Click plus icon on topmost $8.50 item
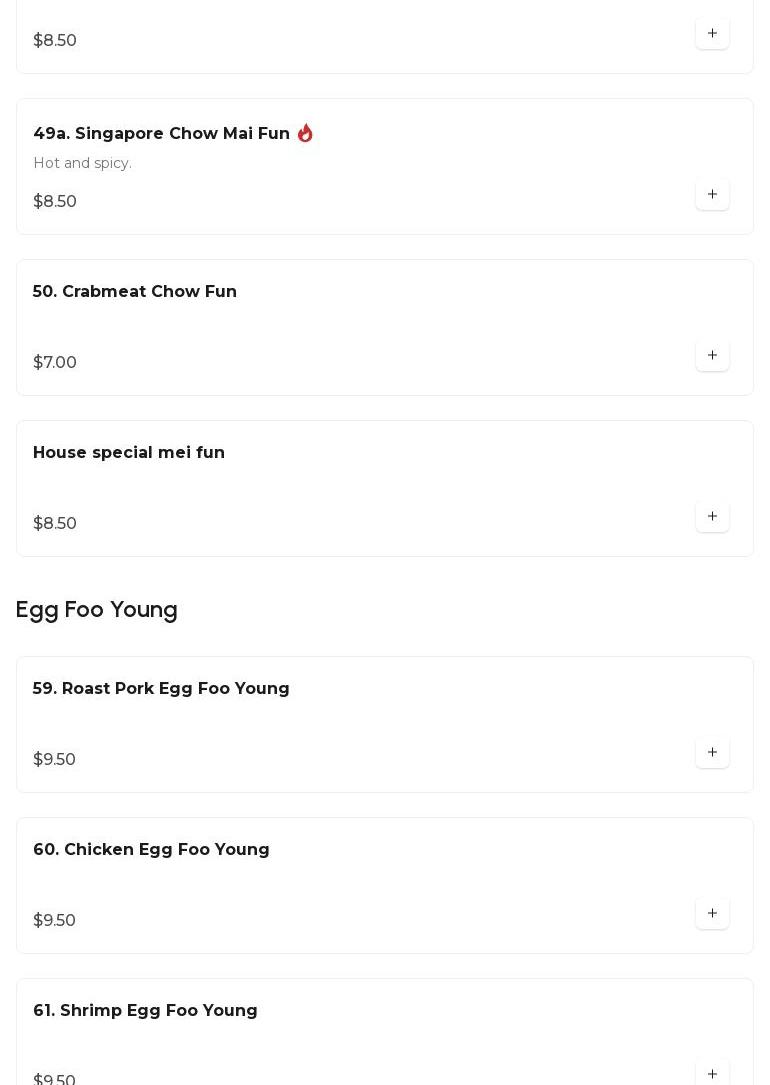 point(712,33)
